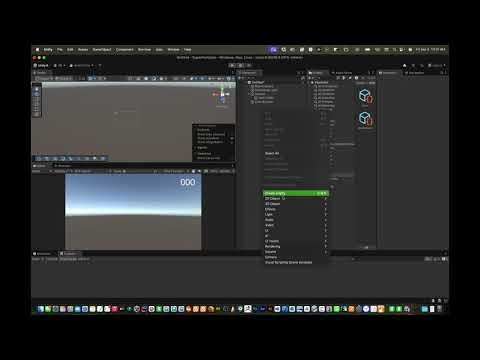This screenshot has height=360, width=480.
Task: Open the Assets menu
Action: pos(83,50)
